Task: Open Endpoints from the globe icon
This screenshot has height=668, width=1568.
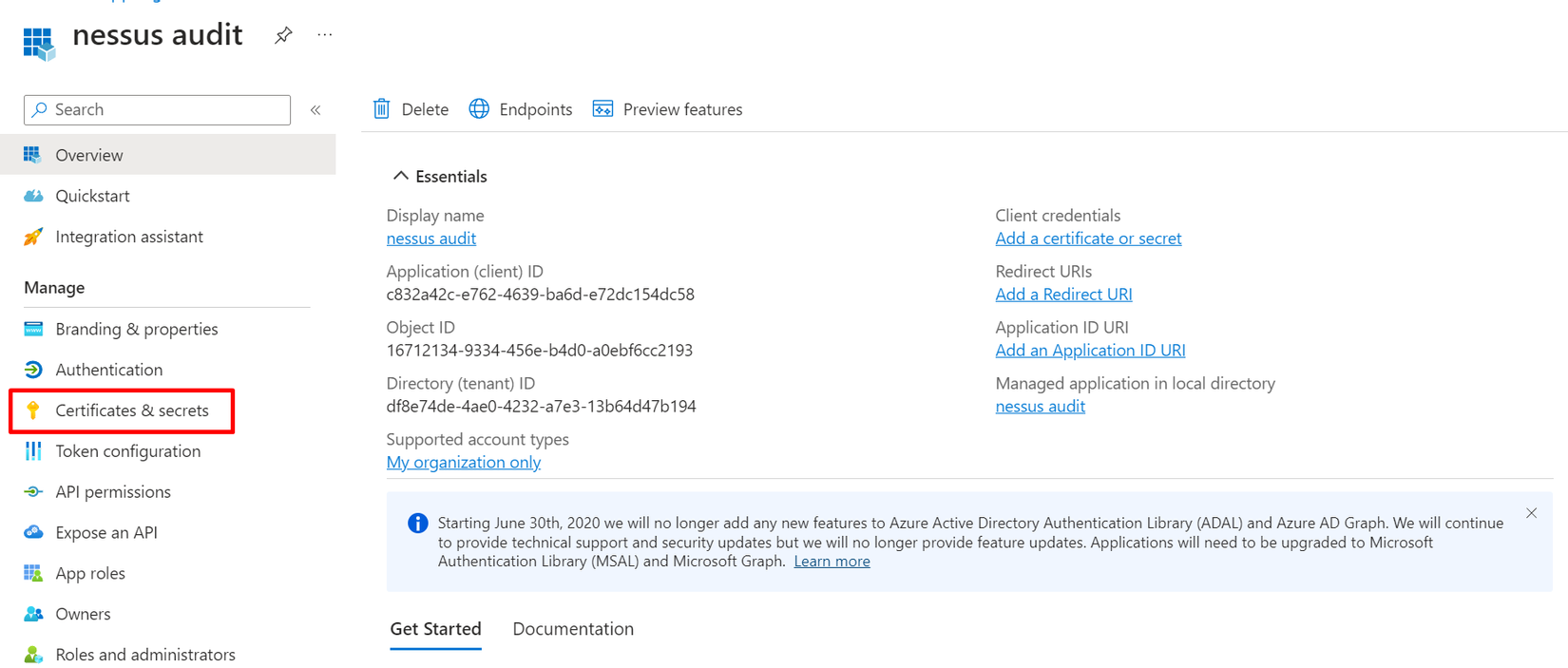Action: (480, 109)
